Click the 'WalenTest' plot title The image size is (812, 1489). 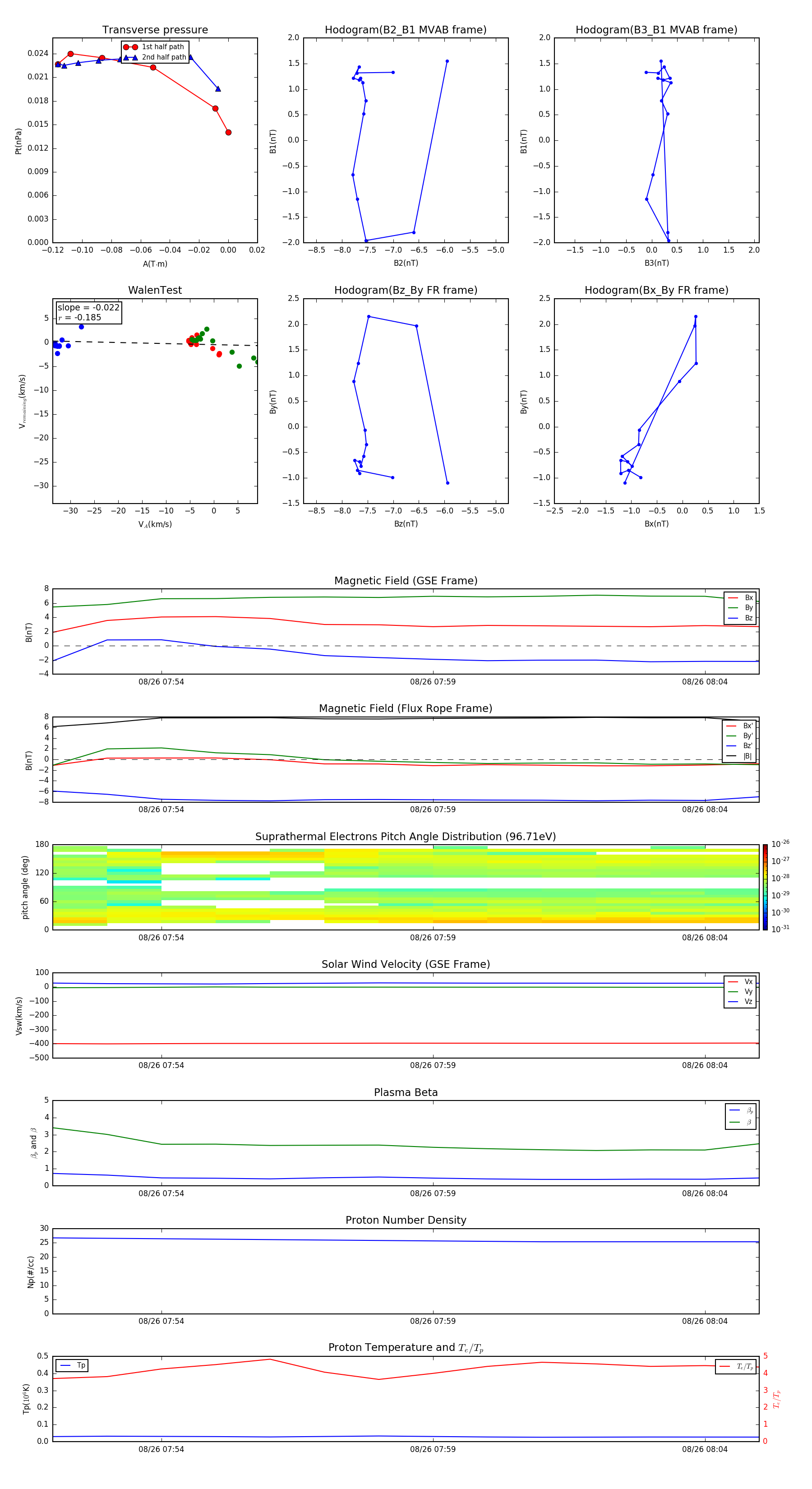[x=155, y=290]
